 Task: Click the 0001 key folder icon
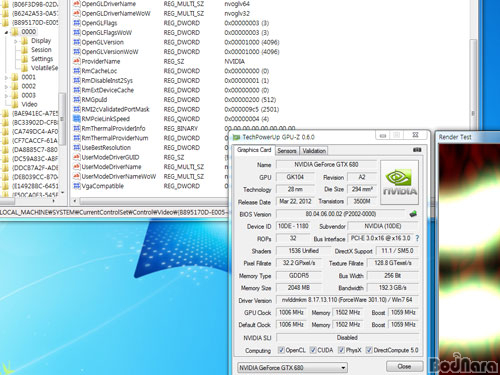(x=15, y=77)
